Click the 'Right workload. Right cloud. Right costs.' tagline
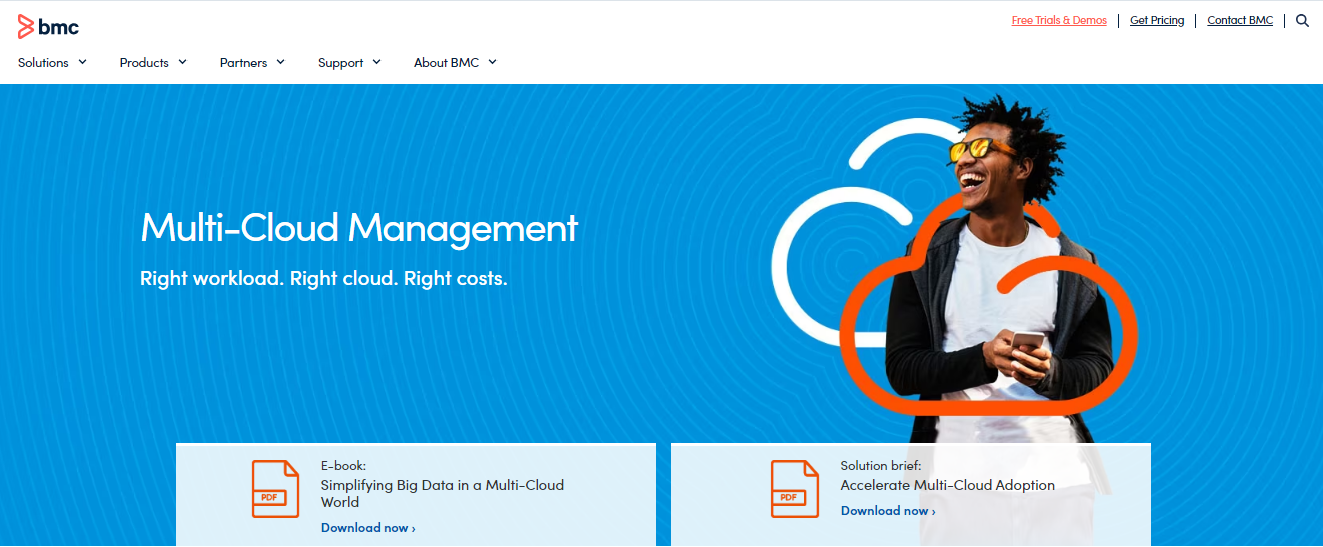 (x=324, y=278)
